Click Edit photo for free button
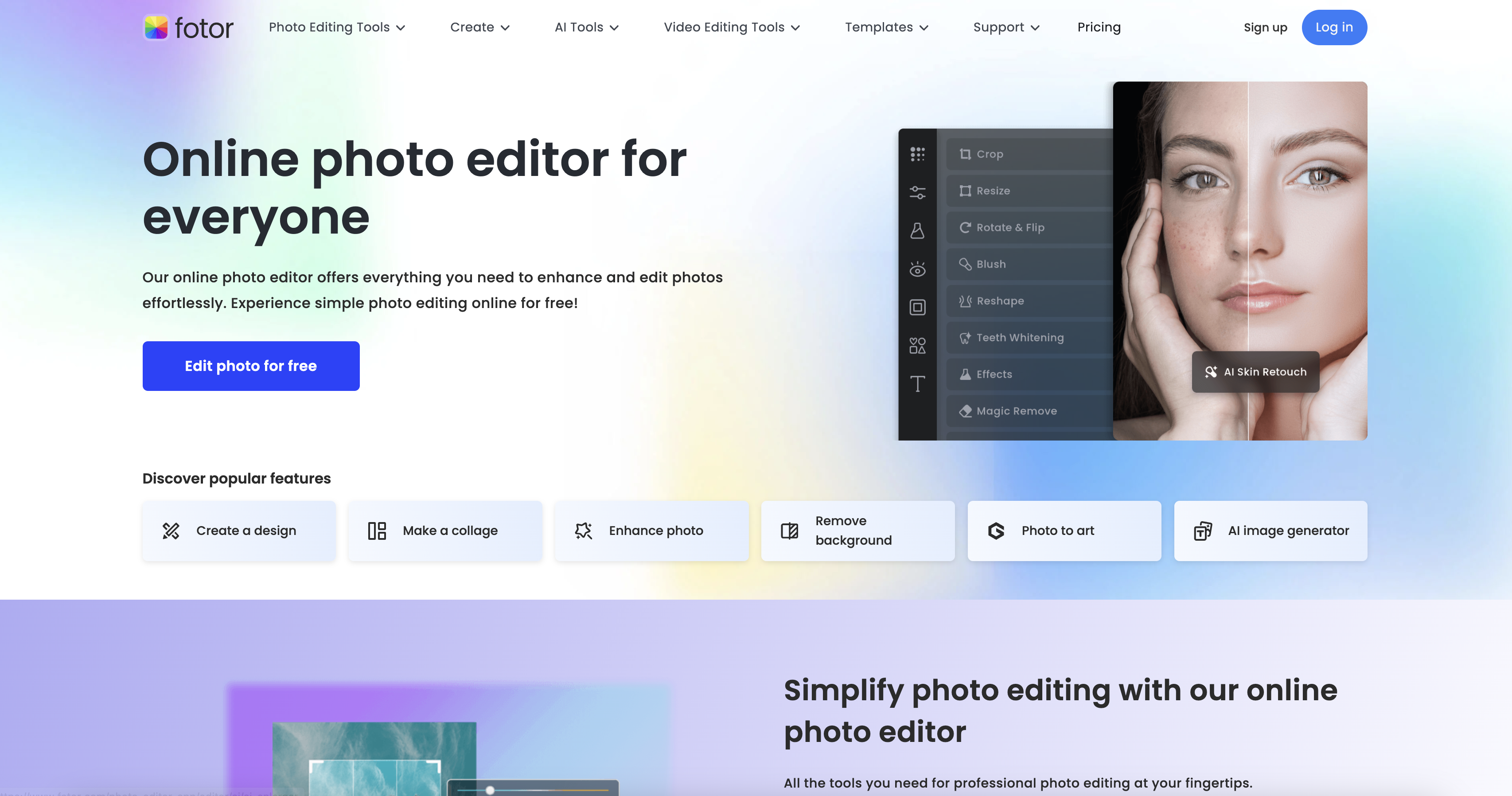This screenshot has height=796, width=1512. (x=251, y=366)
